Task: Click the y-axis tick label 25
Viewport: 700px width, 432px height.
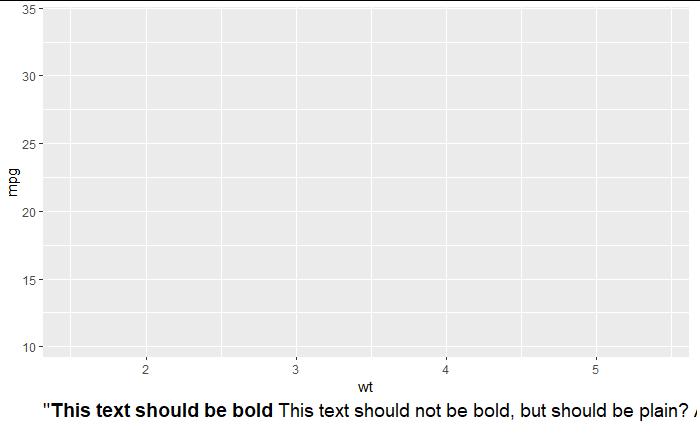Action: (x=29, y=145)
